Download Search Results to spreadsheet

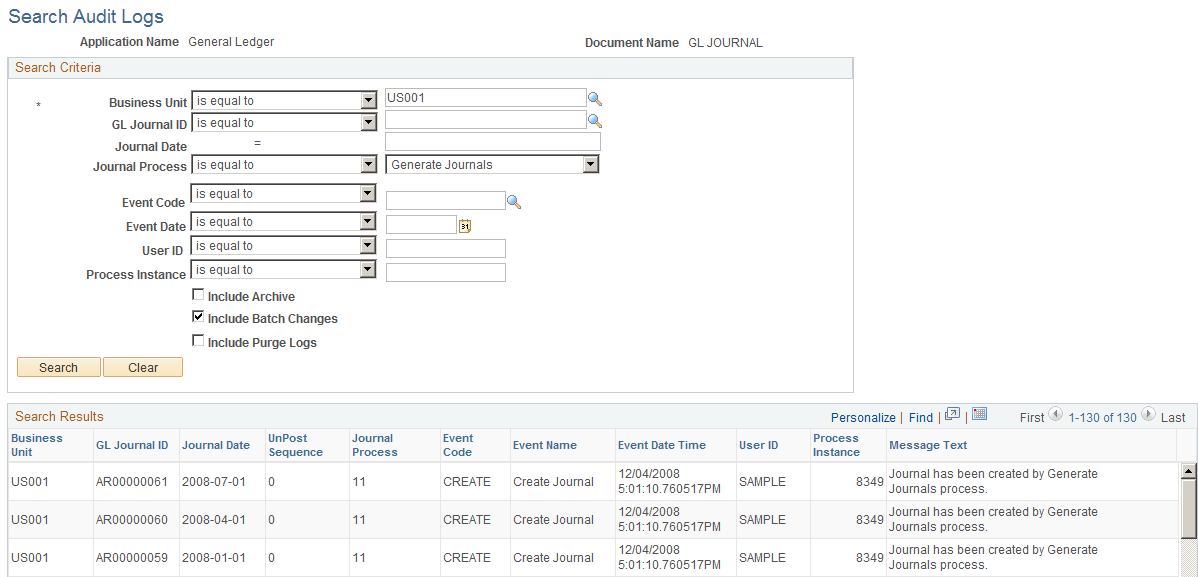pyautogui.click(x=979, y=414)
